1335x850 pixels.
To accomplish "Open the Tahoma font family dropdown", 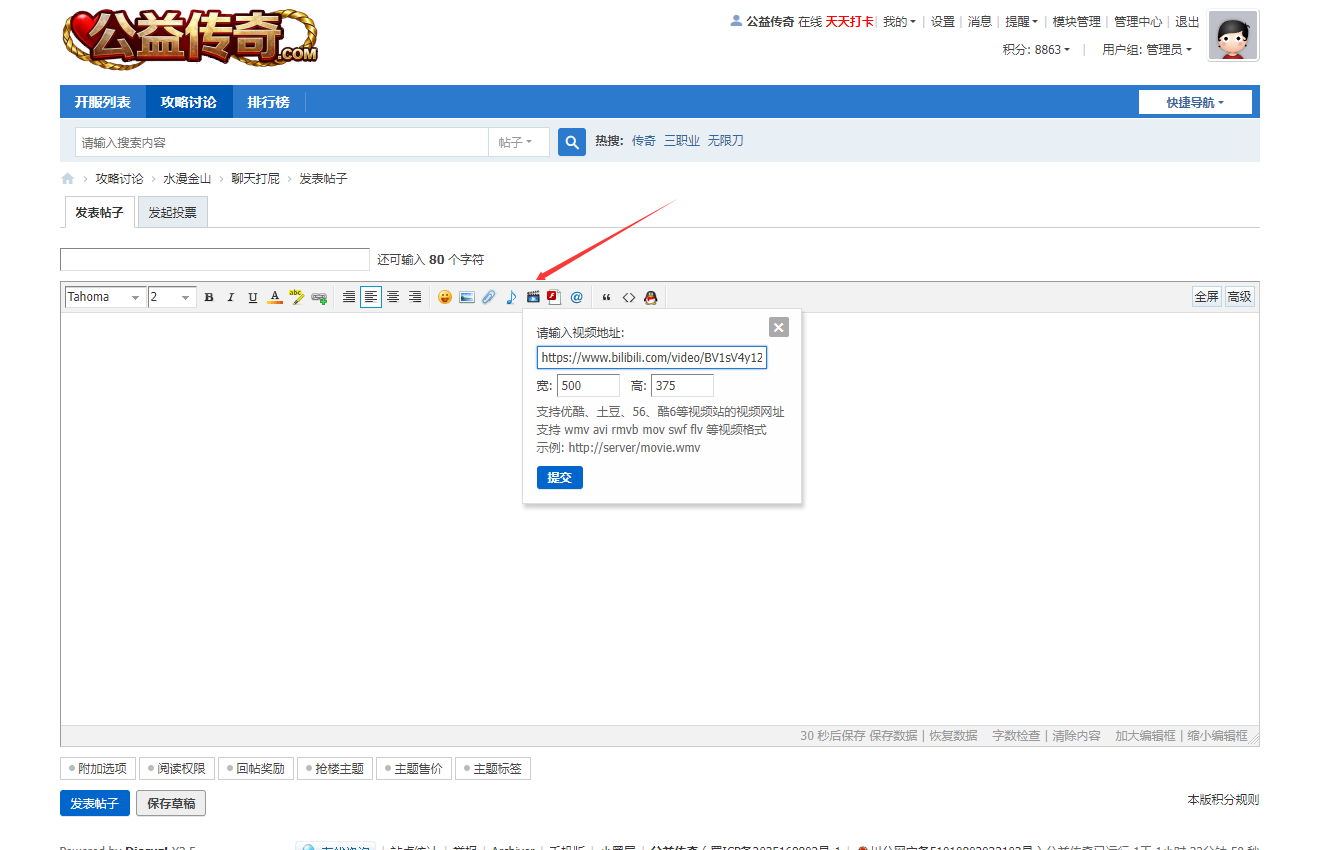I will click(x=103, y=296).
